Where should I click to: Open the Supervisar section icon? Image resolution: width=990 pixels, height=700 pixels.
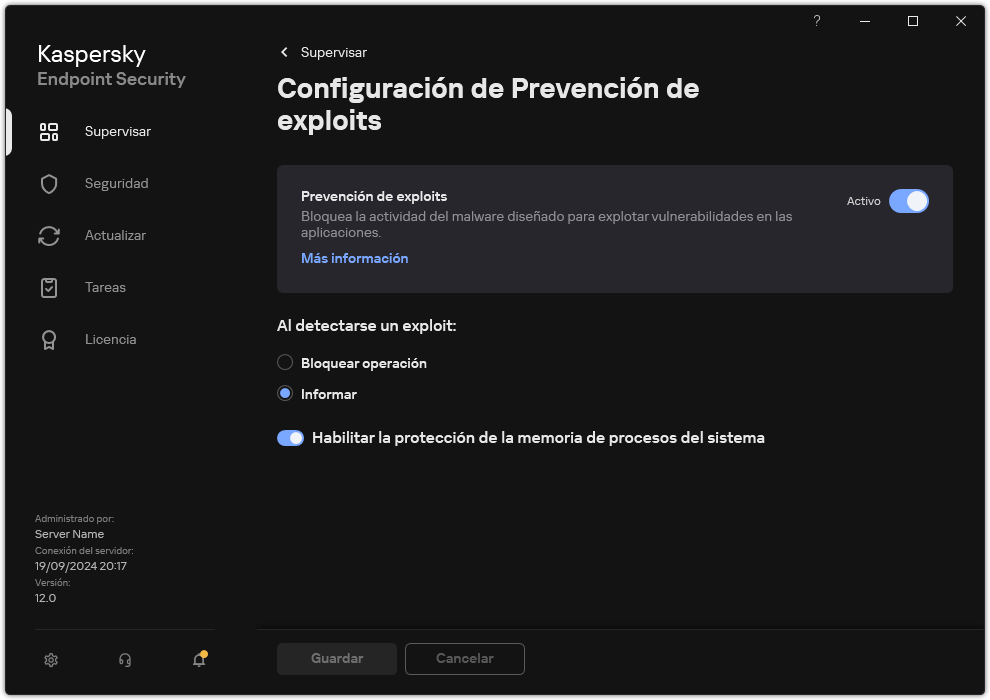[x=49, y=131]
